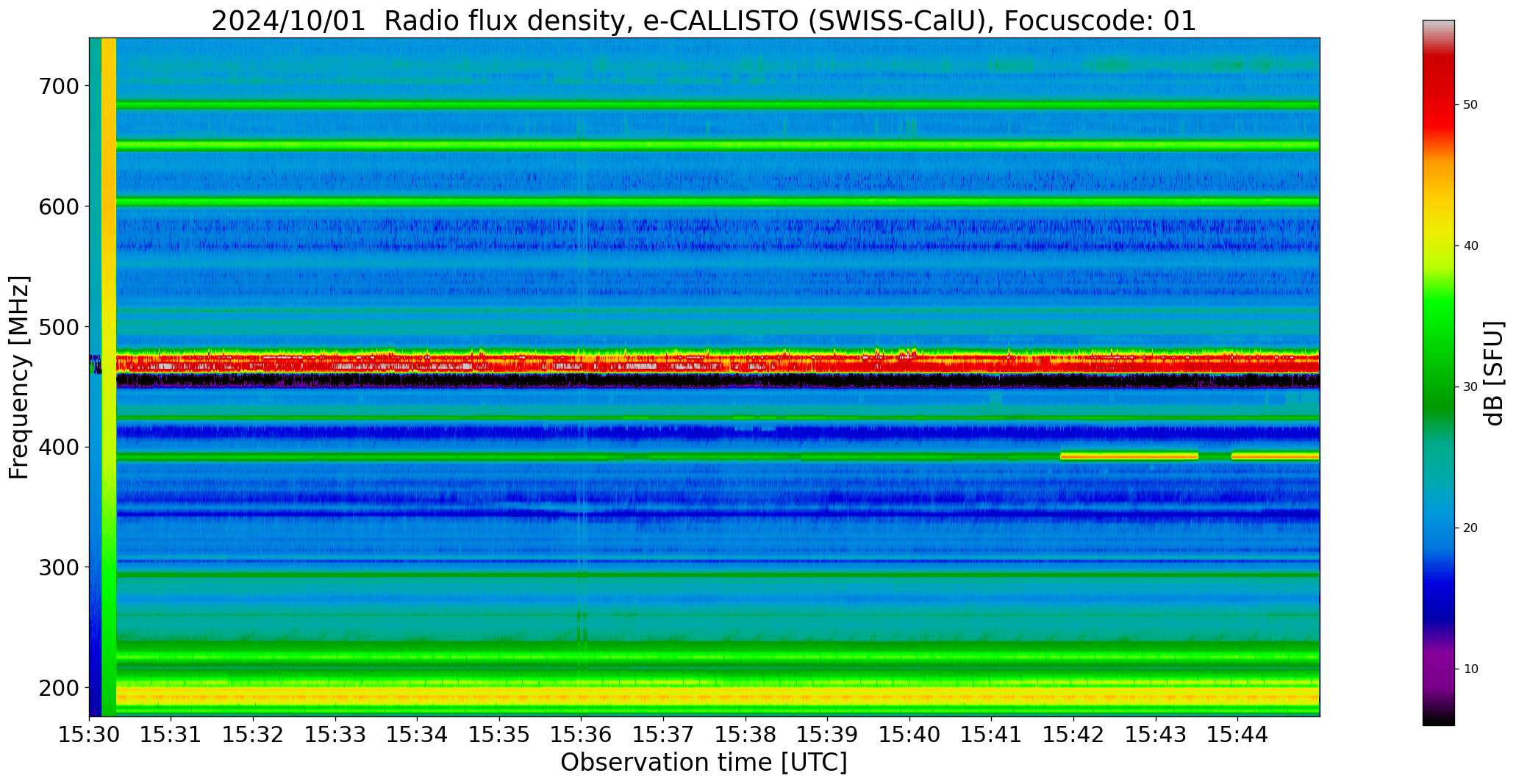Click the colorbar tick label 40
1516x784 pixels.
tap(1470, 246)
